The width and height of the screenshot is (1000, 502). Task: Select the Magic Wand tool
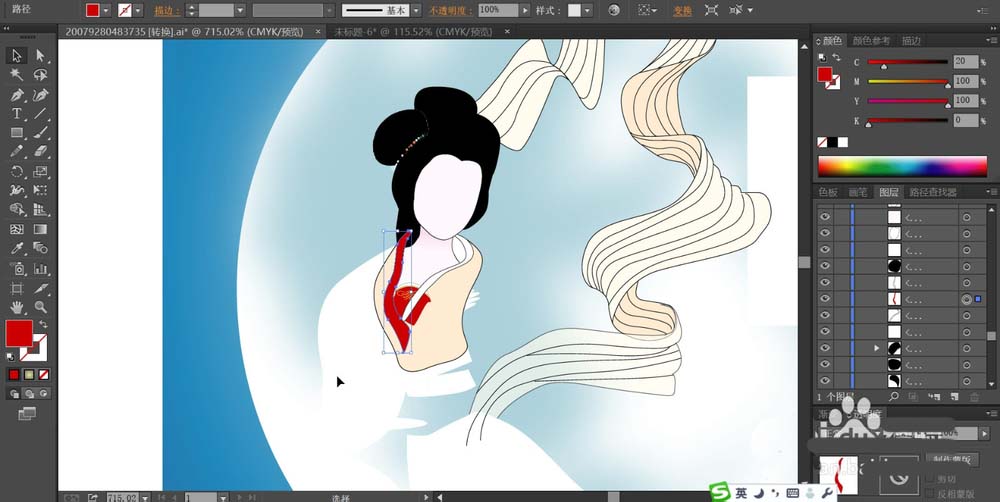tap(17, 75)
